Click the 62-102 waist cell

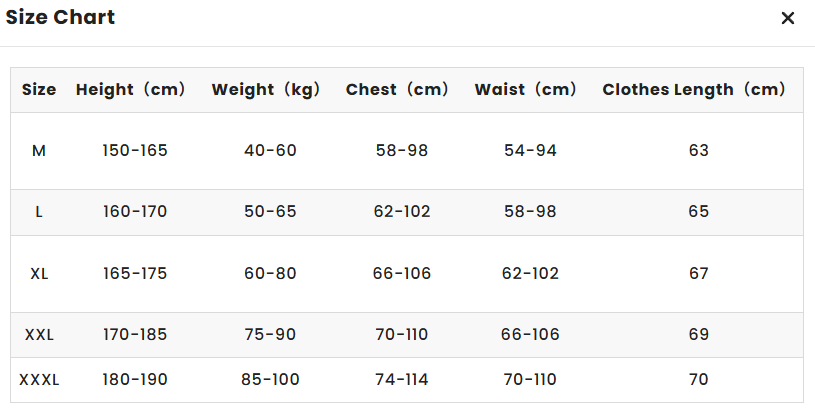tap(530, 273)
